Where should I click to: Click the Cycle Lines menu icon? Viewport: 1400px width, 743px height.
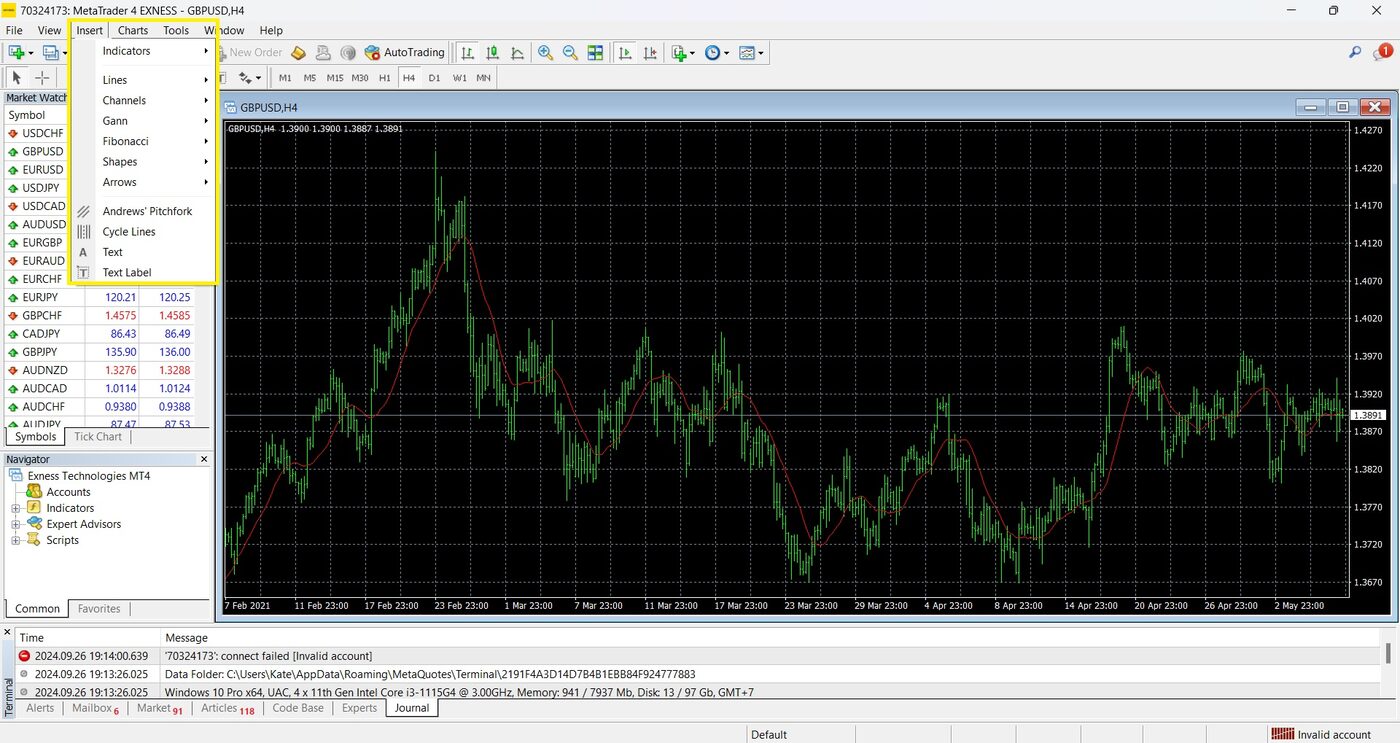point(84,232)
